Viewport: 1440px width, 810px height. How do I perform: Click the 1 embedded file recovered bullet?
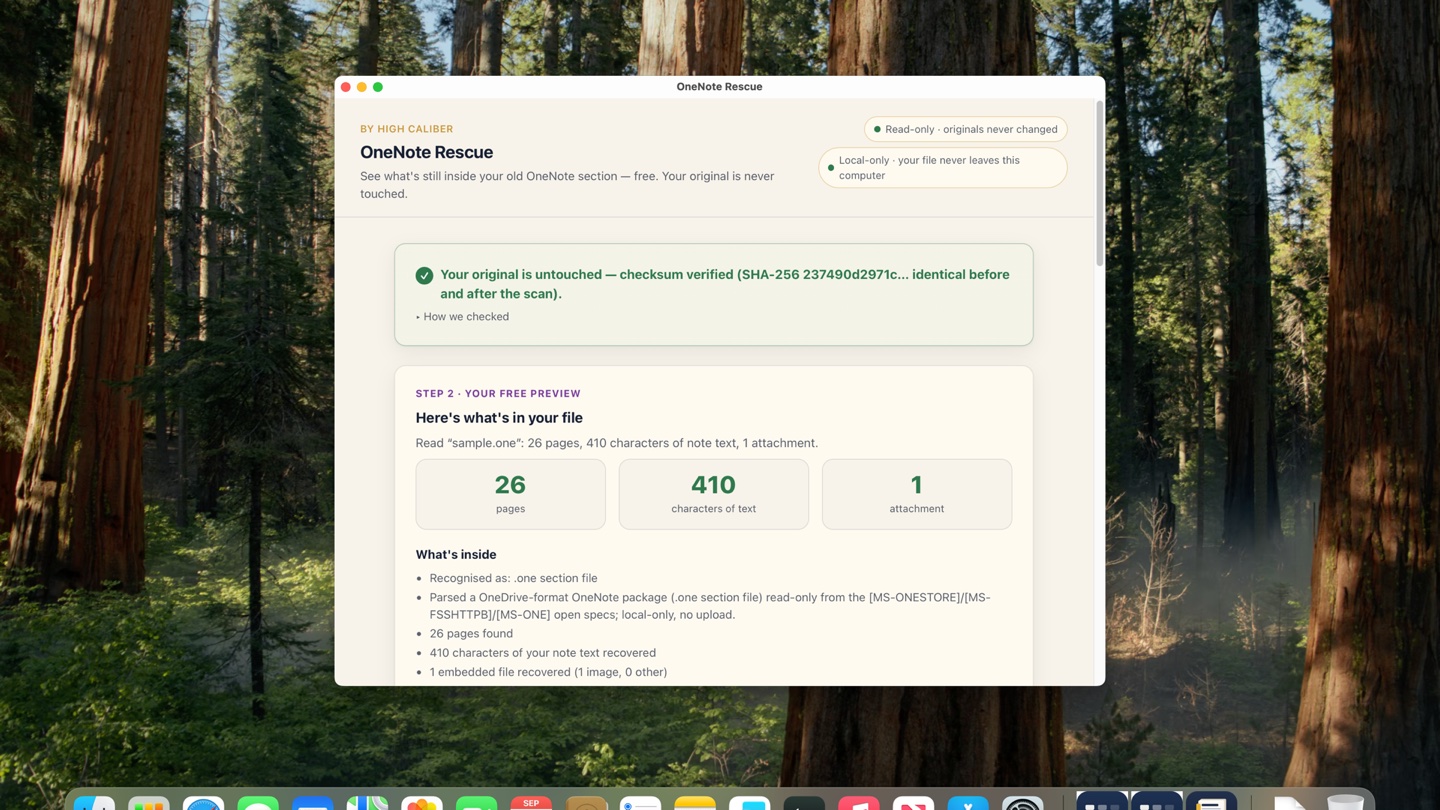548,672
